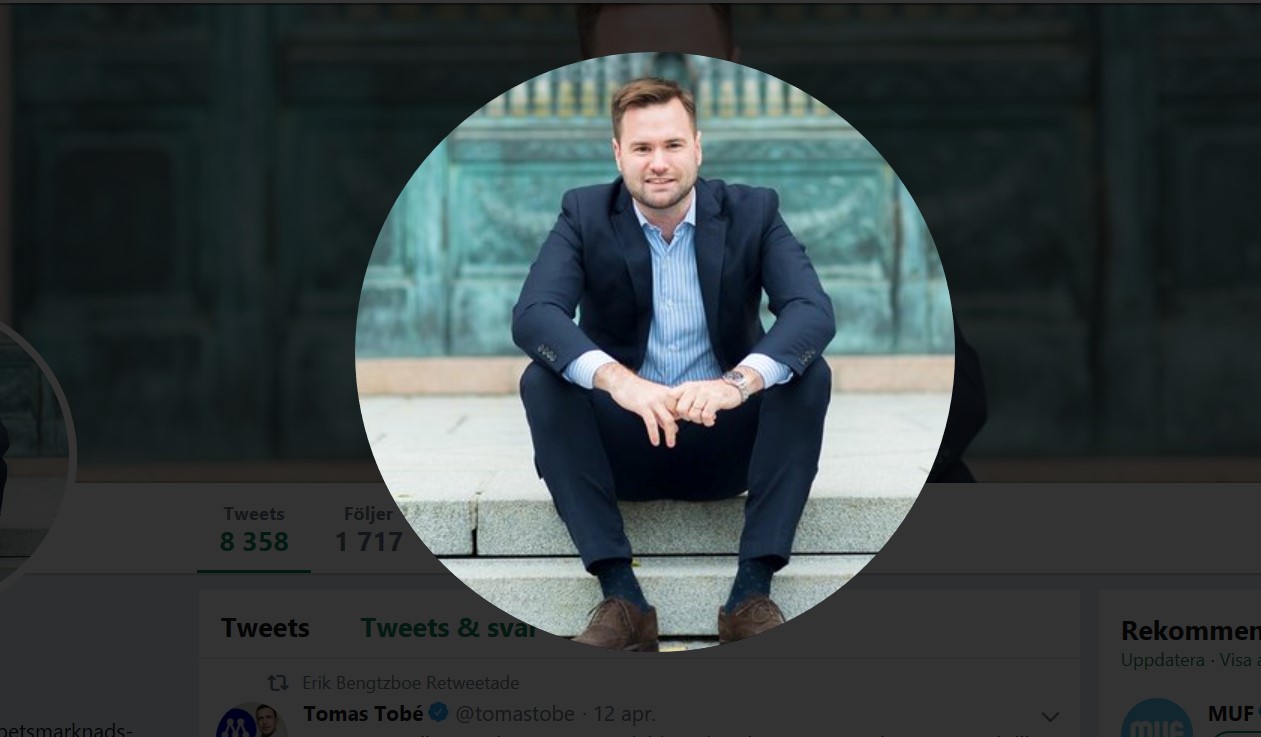Click the Rekommenderade panel heading
The width and height of the screenshot is (1261, 737).
coord(1190,631)
